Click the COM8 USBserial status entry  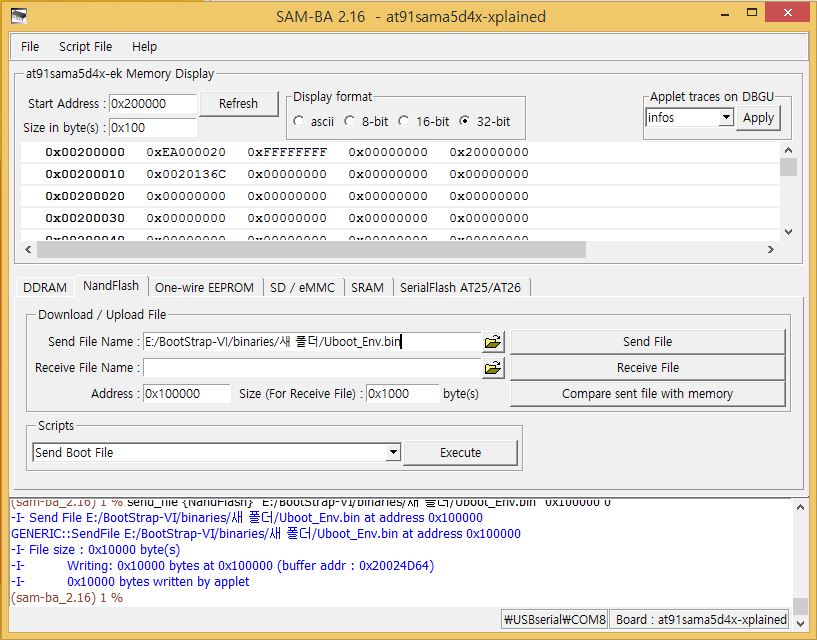click(x=555, y=619)
